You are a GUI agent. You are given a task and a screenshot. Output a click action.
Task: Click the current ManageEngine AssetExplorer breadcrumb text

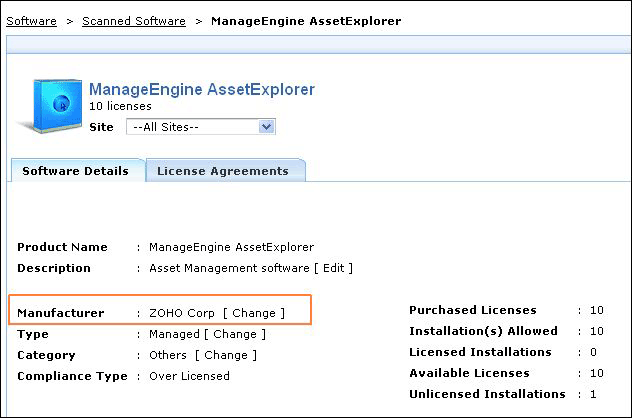click(306, 21)
